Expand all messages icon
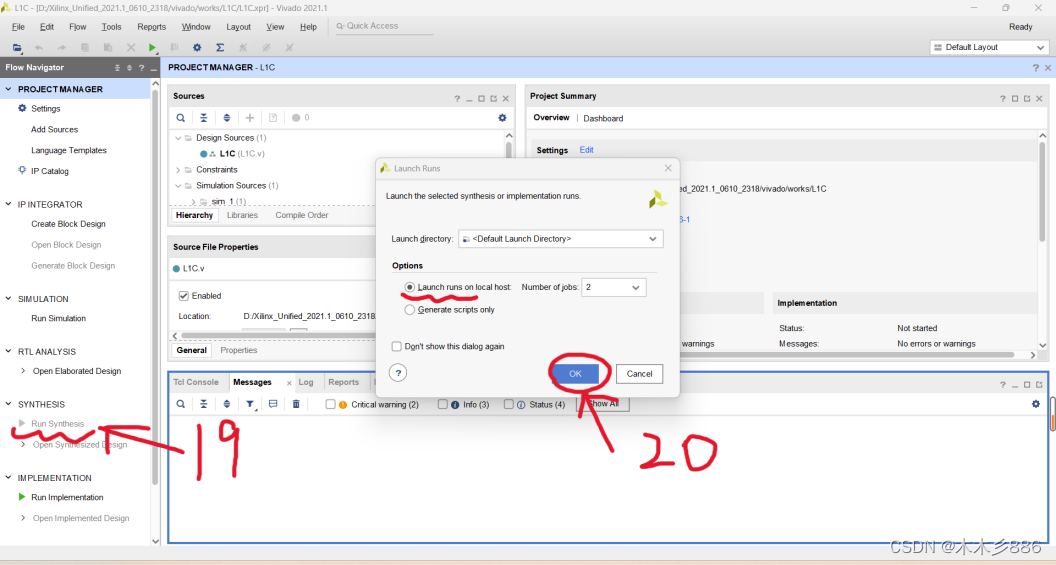1056x565 pixels. (x=226, y=404)
